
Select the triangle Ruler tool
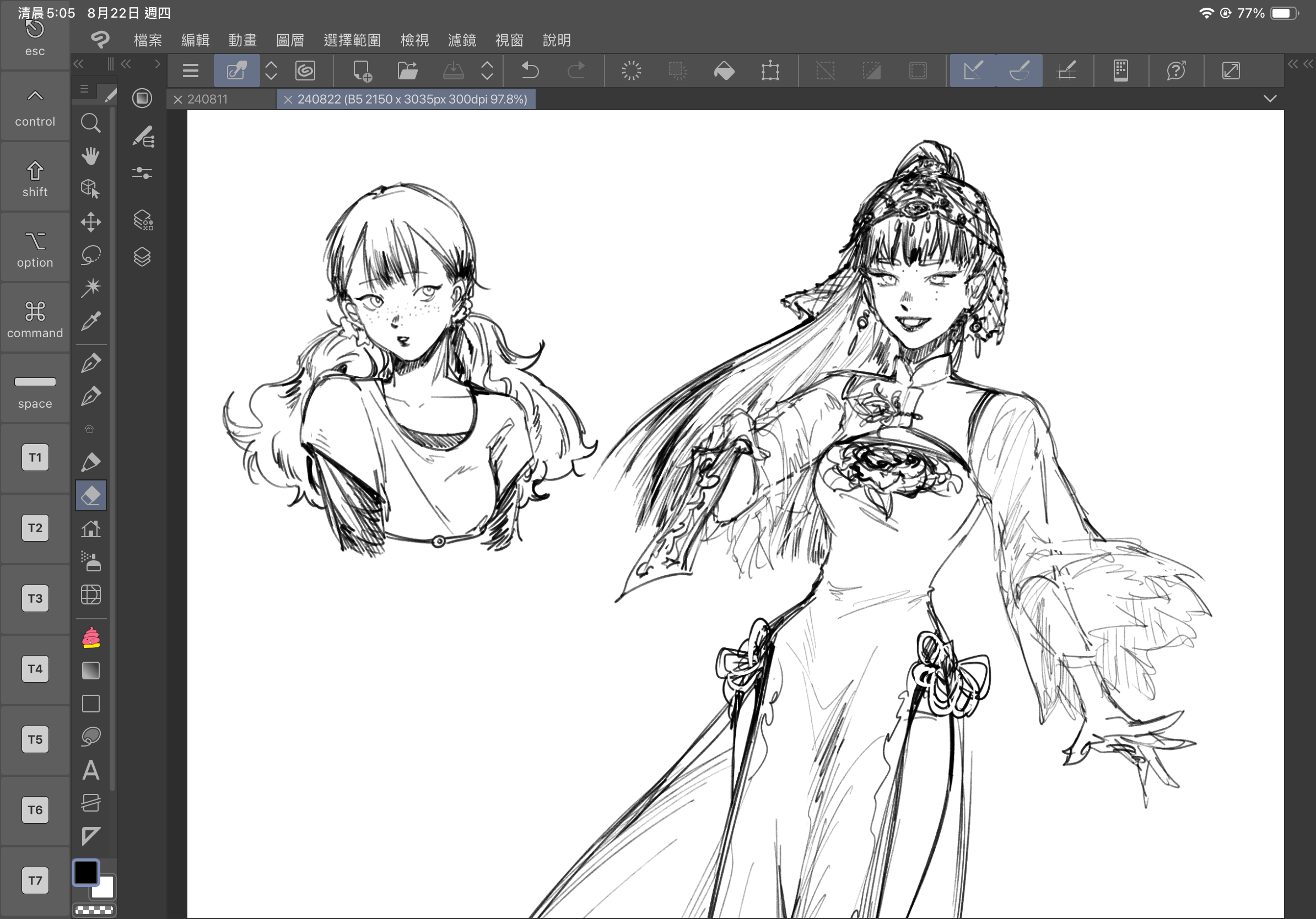coord(90,836)
